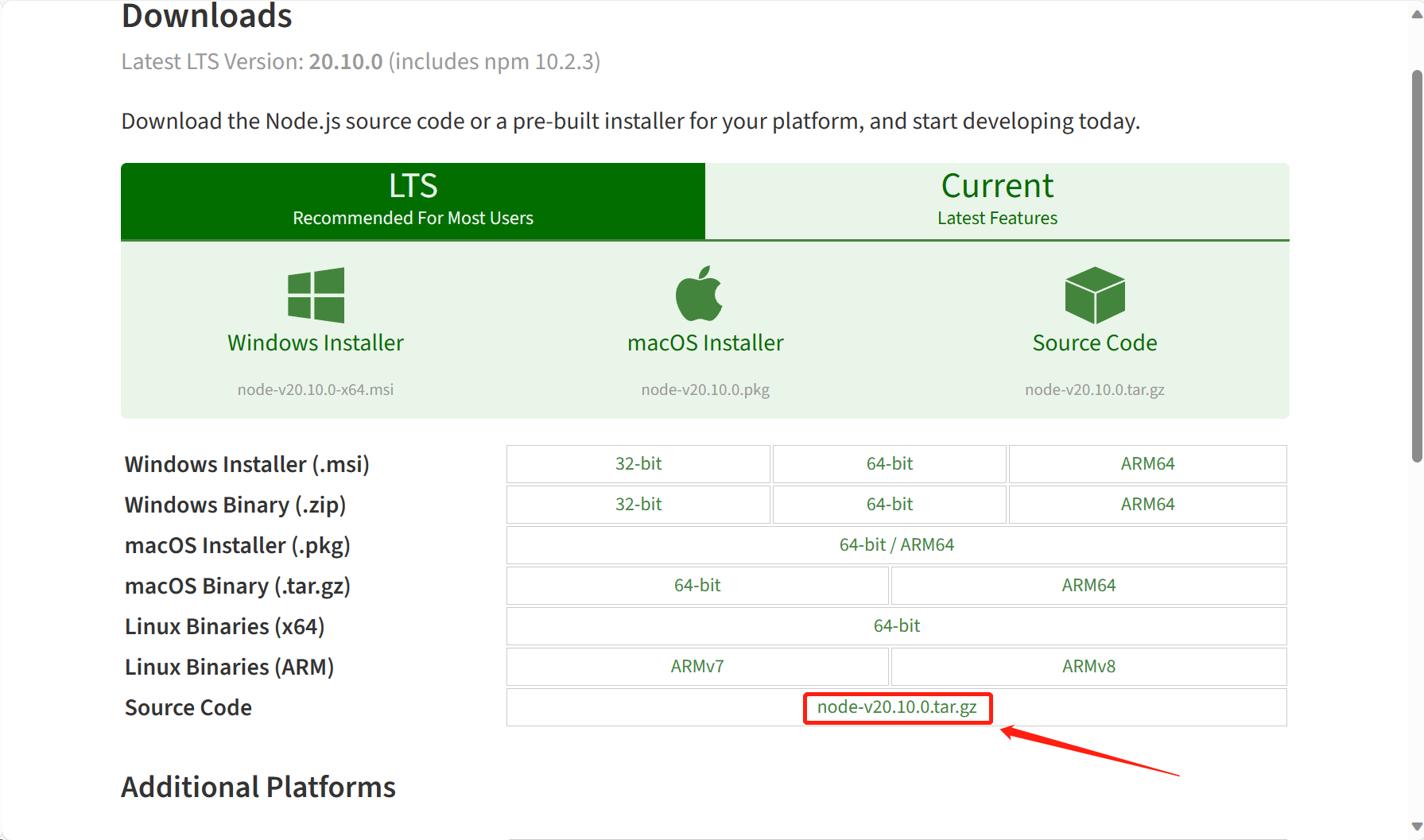Download Windows Binary (.zip) 64-bit
This screenshot has height=840, width=1424.
point(890,505)
